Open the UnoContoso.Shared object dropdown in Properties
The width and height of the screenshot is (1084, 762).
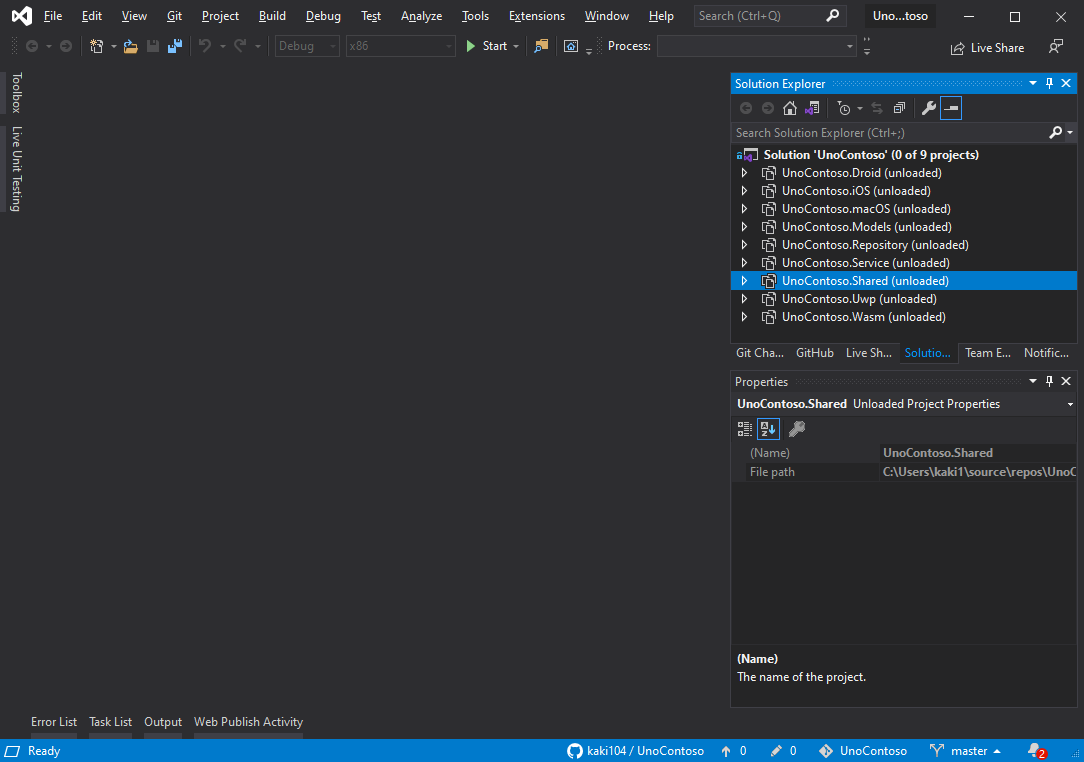pyautogui.click(x=1069, y=404)
